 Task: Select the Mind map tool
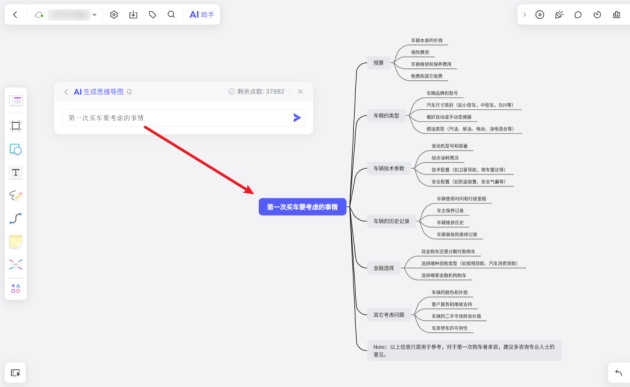click(16, 264)
